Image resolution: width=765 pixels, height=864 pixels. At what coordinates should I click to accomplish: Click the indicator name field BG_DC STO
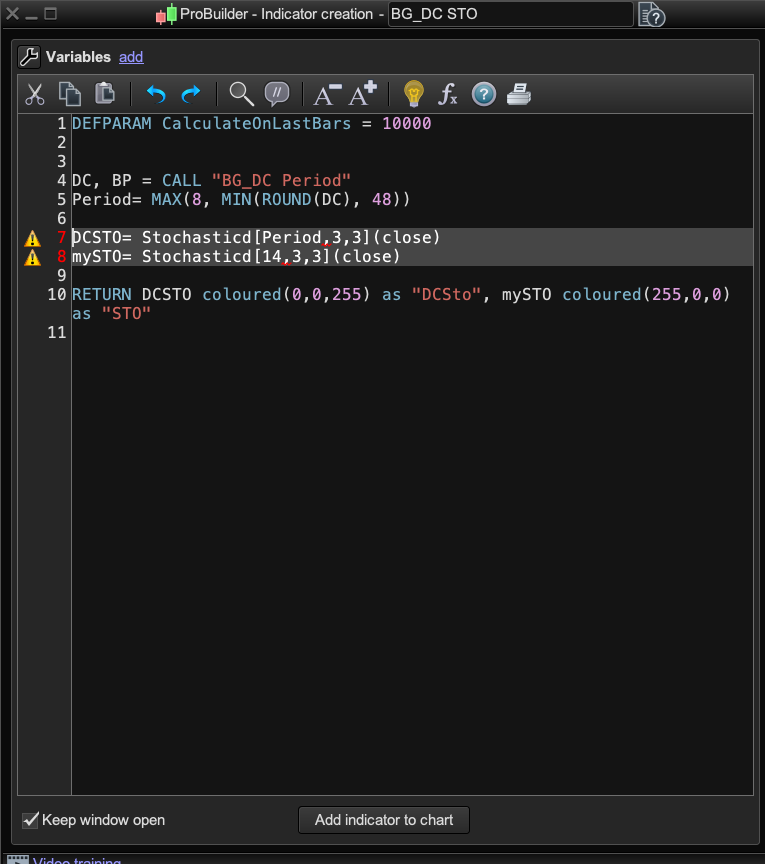(510, 14)
